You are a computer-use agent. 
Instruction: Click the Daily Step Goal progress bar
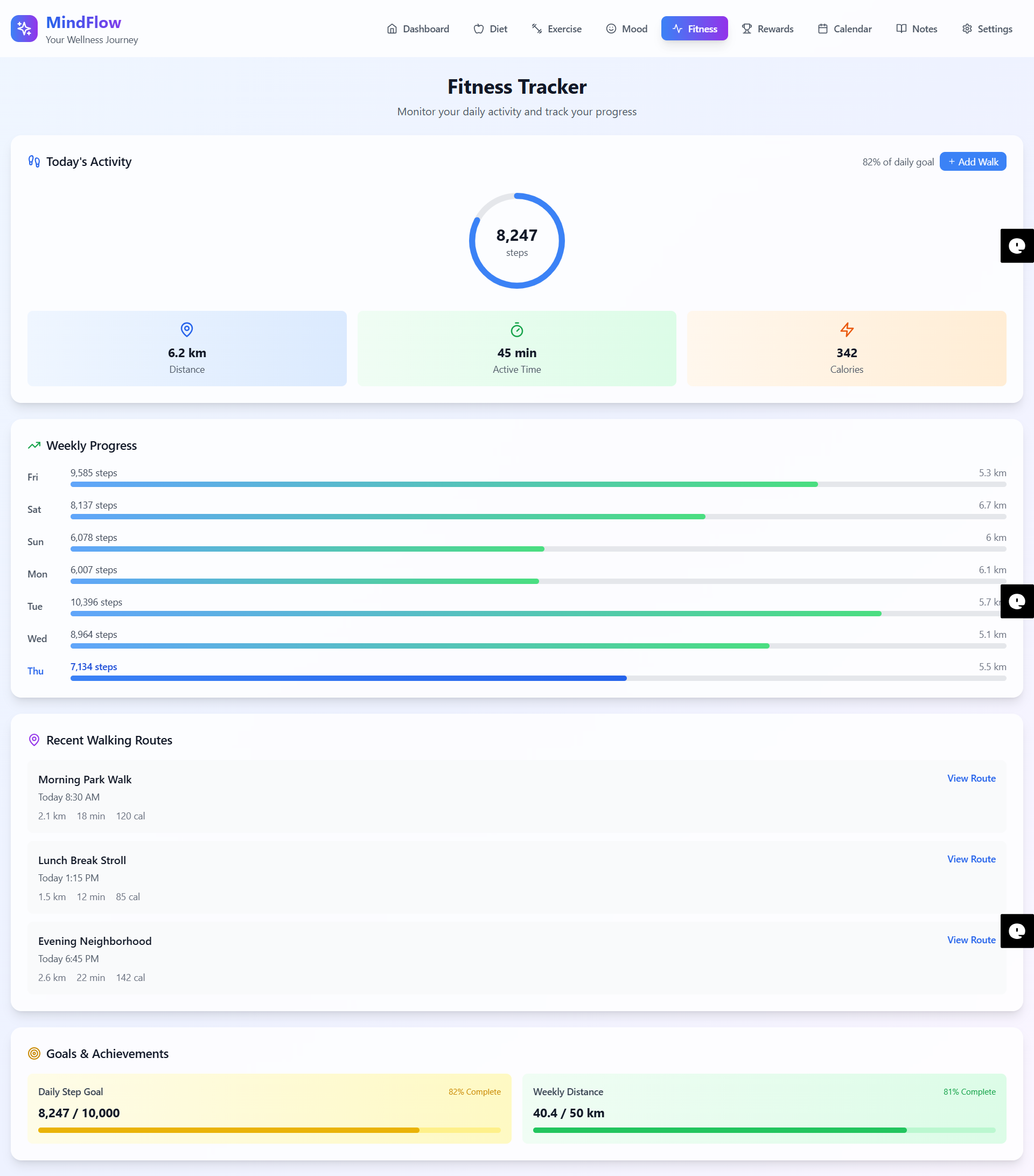click(269, 1130)
